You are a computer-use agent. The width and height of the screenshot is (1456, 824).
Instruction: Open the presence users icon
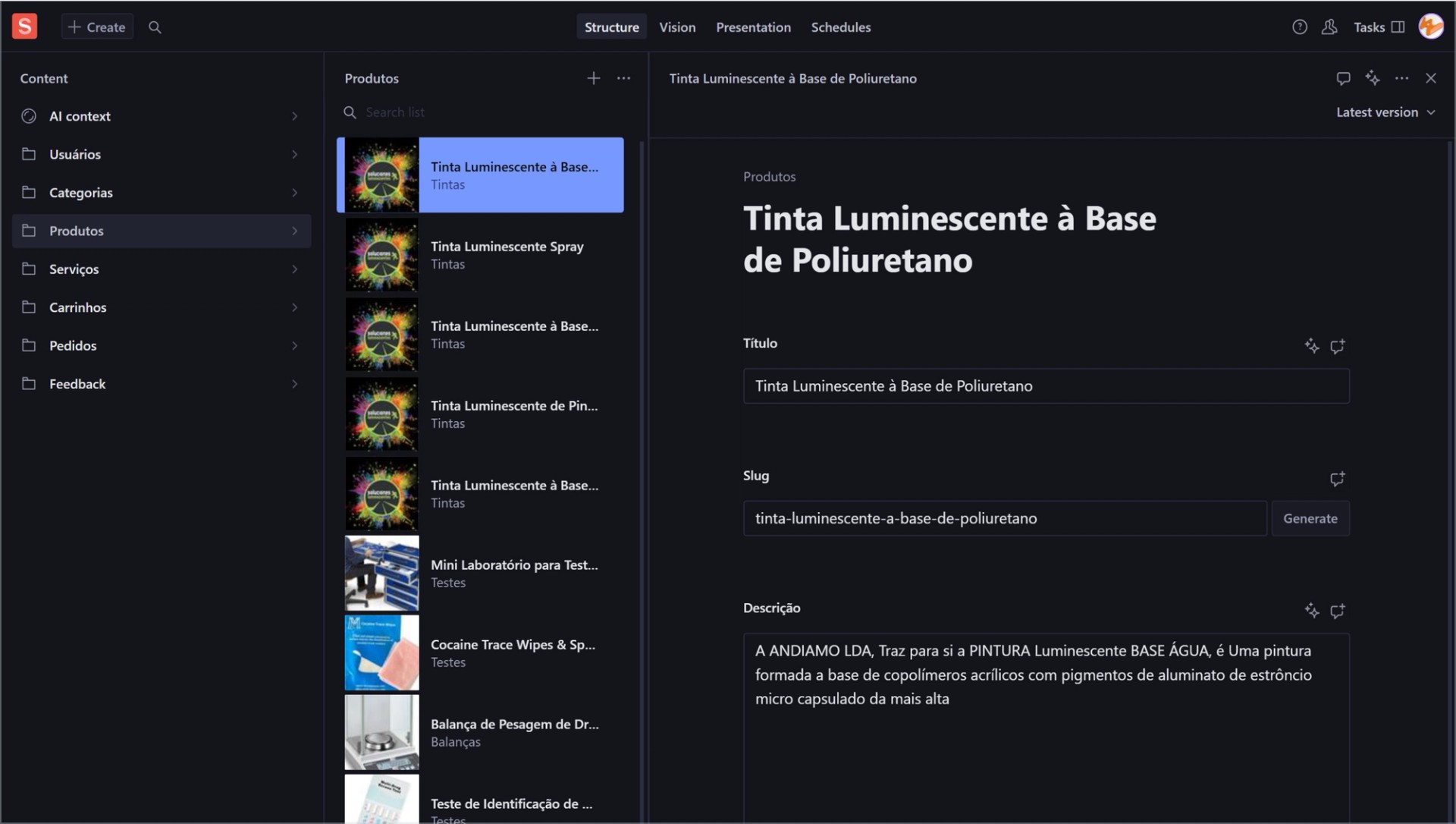click(1329, 27)
